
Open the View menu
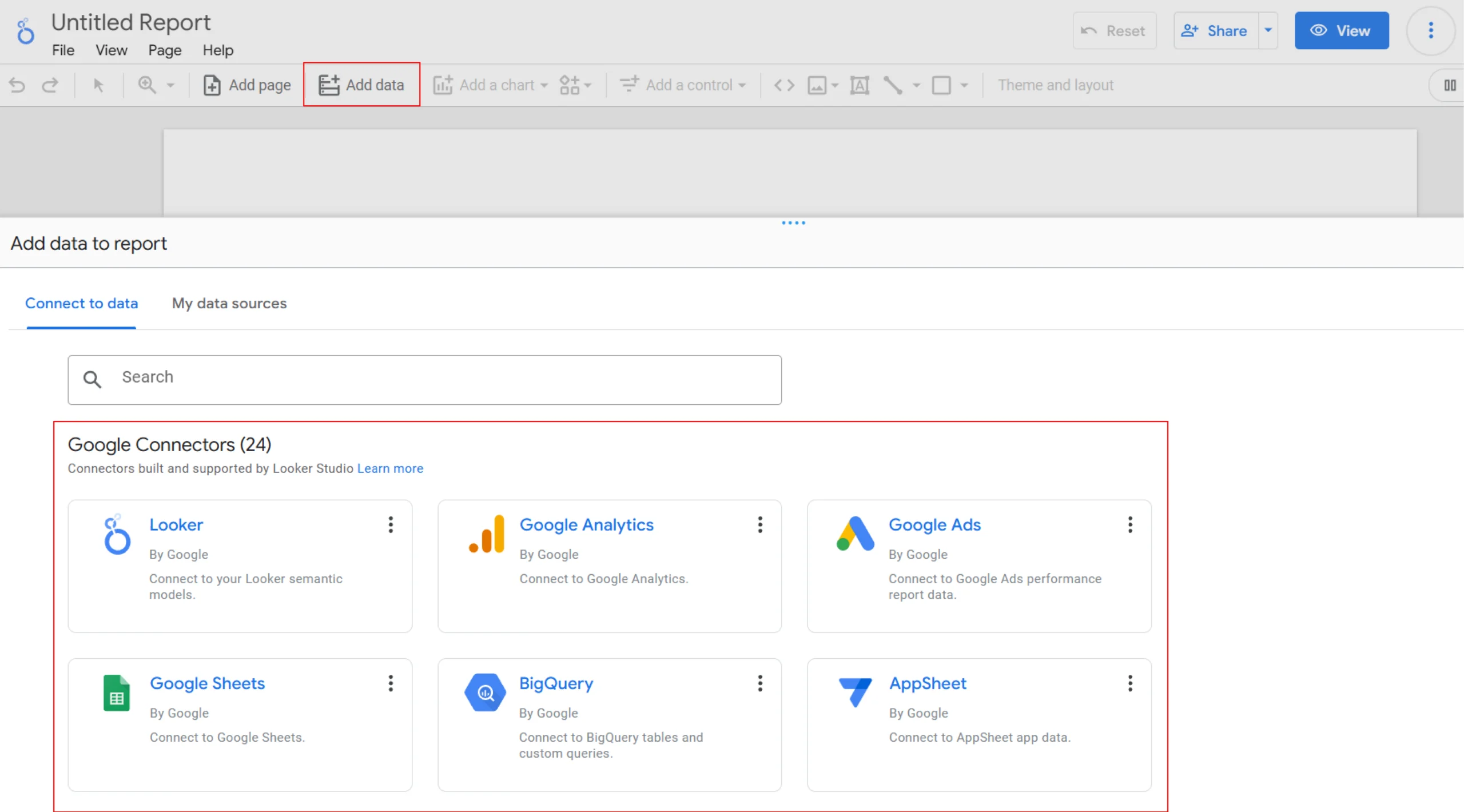pos(111,50)
